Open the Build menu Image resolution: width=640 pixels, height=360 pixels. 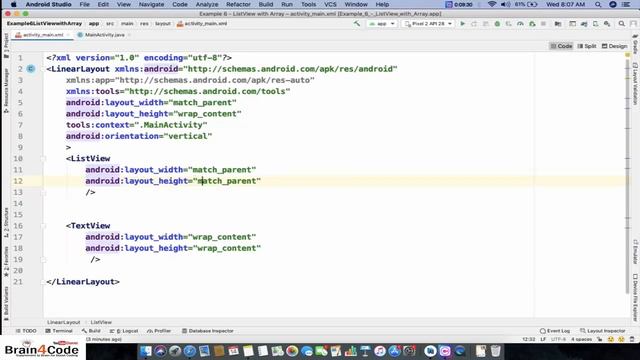tap(265, 4)
